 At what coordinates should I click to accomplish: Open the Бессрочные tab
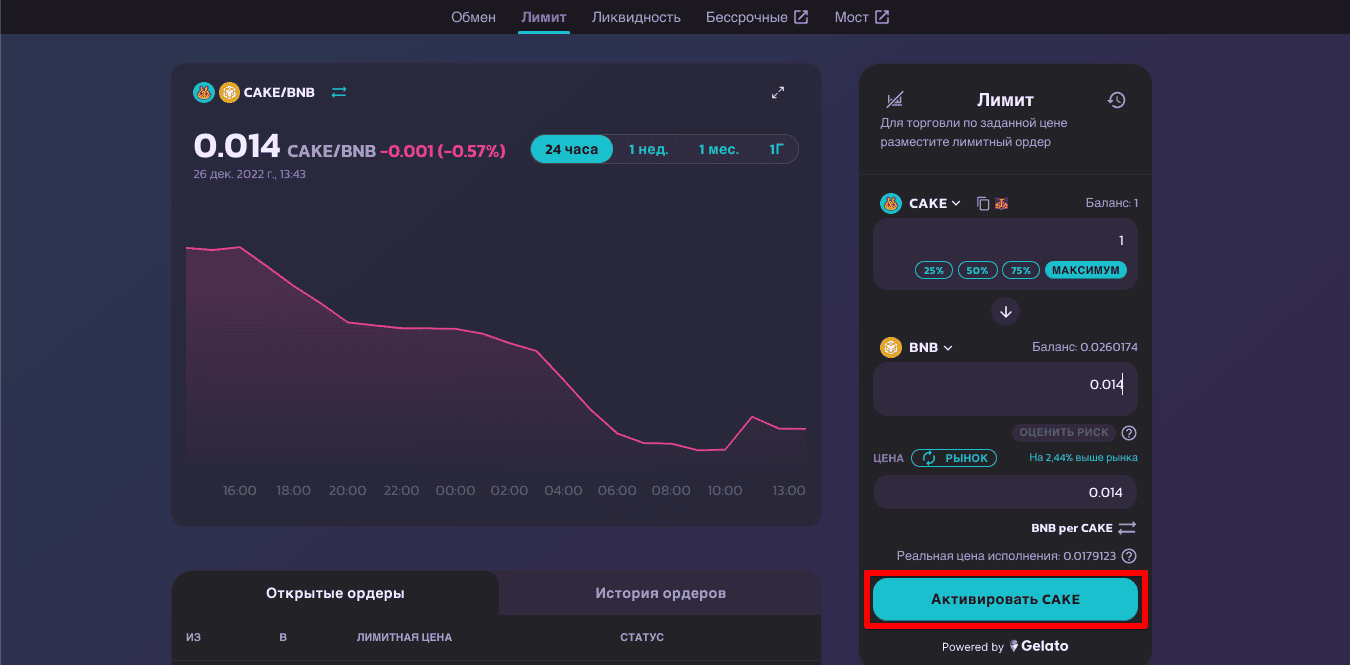click(745, 17)
